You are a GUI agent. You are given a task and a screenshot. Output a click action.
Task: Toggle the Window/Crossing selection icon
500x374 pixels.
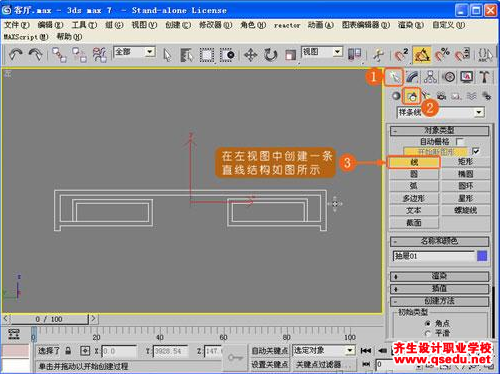(x=227, y=55)
